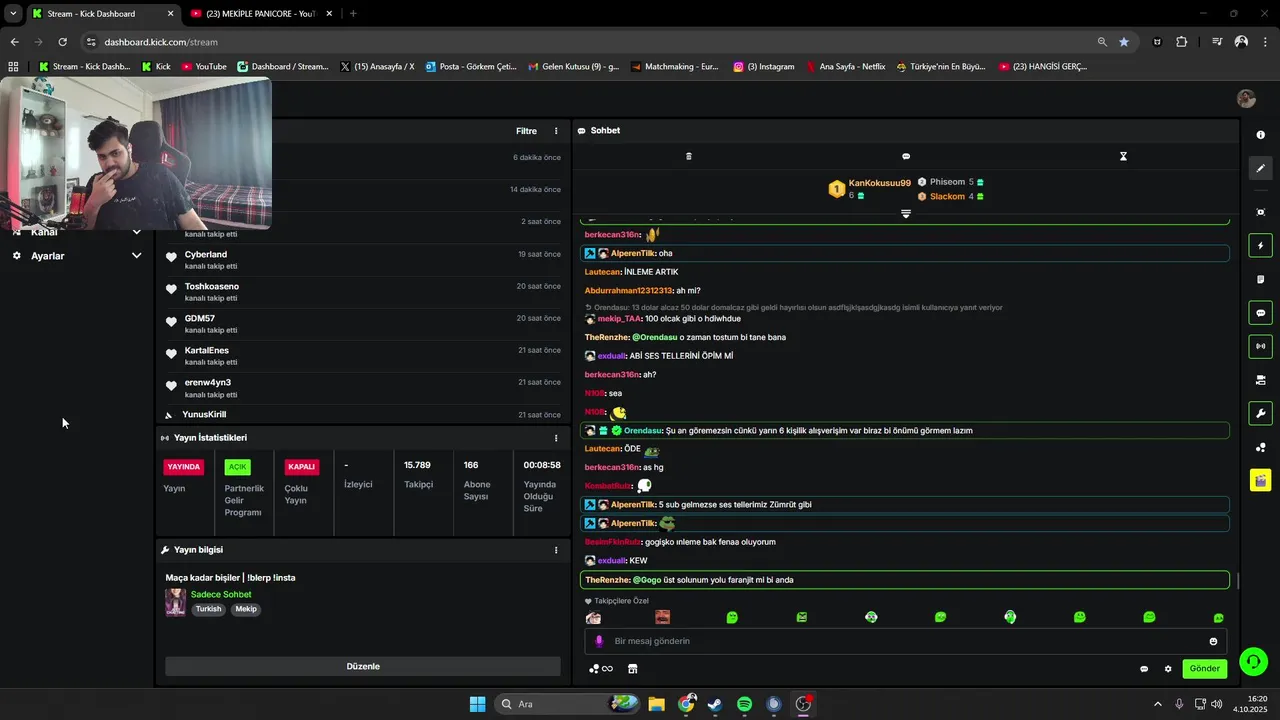Select the pencil edit icon in right sidebar
Image resolution: width=1280 pixels, height=720 pixels.
(x=1260, y=168)
